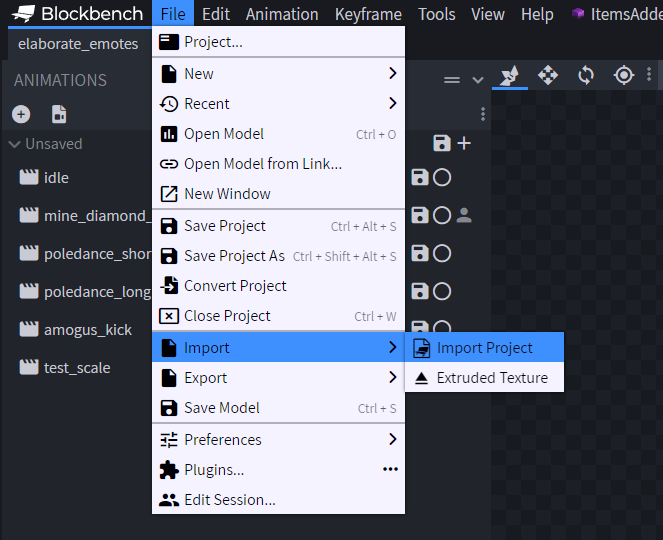Open the Edit menu

pyautogui.click(x=215, y=14)
